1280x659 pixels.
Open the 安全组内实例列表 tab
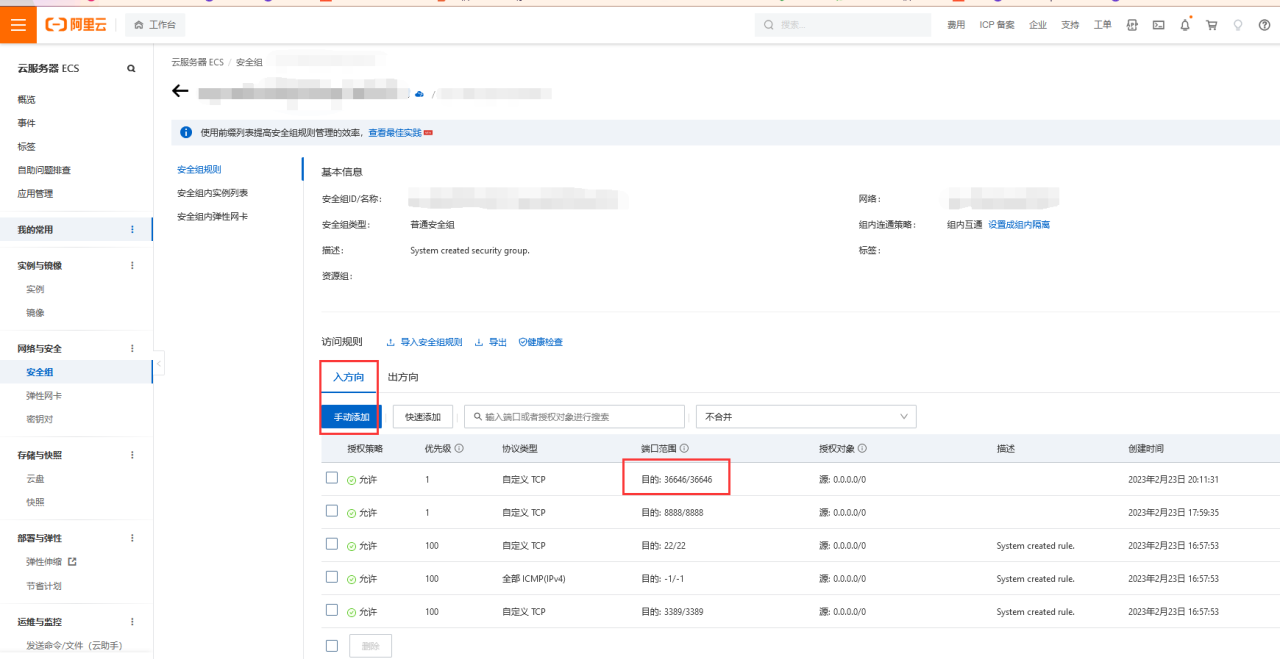212,193
